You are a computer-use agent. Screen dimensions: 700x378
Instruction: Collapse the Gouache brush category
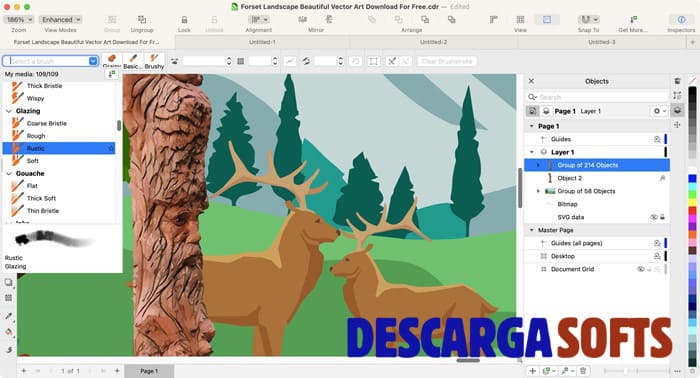point(9,173)
